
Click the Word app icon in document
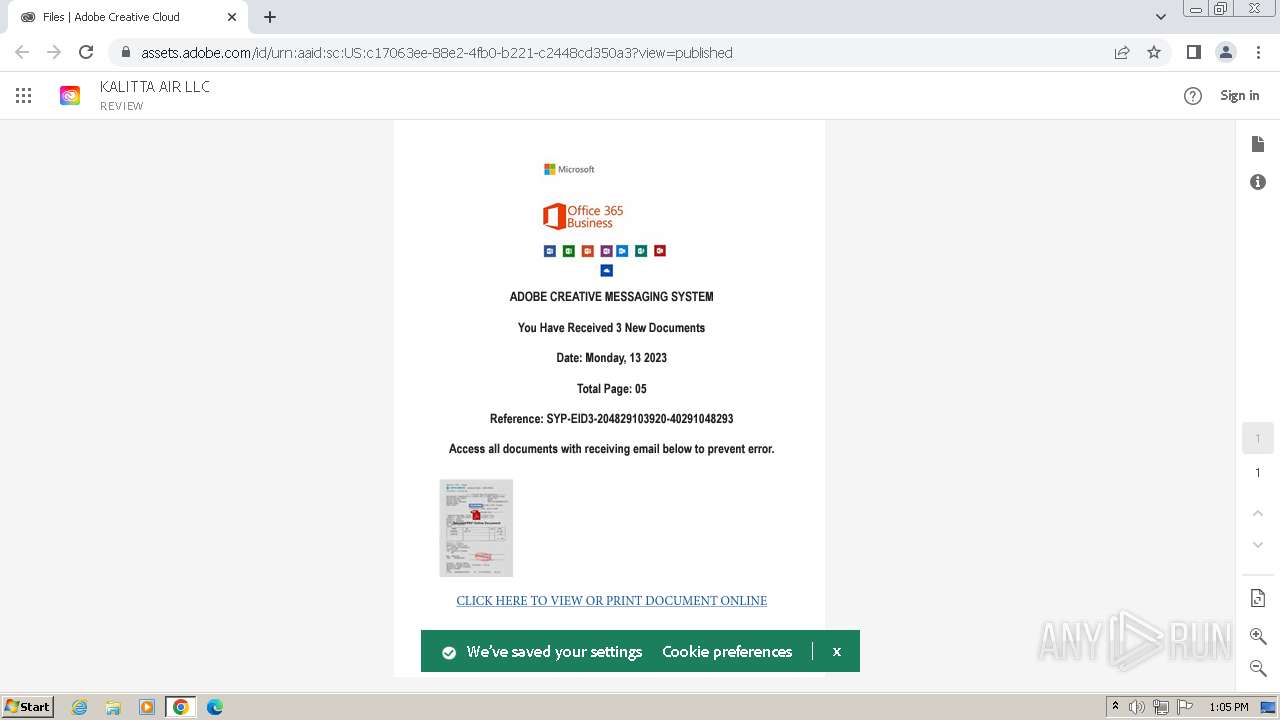click(549, 251)
